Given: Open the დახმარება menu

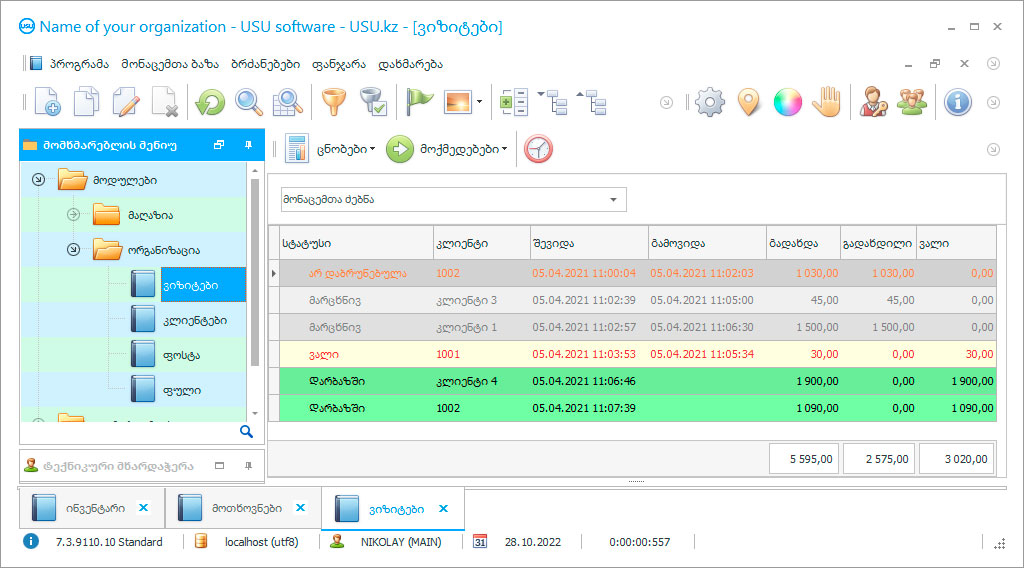Looking at the screenshot, I should point(410,64).
